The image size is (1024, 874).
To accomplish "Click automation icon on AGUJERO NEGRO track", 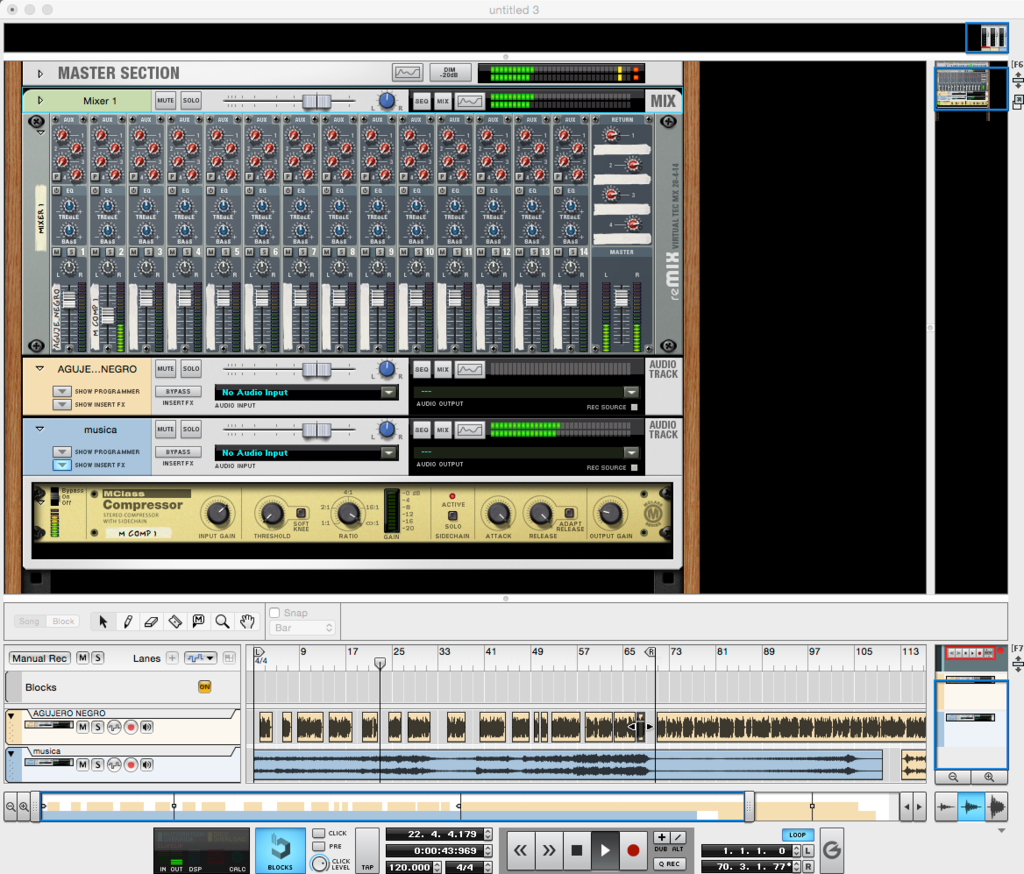I will (x=114, y=727).
